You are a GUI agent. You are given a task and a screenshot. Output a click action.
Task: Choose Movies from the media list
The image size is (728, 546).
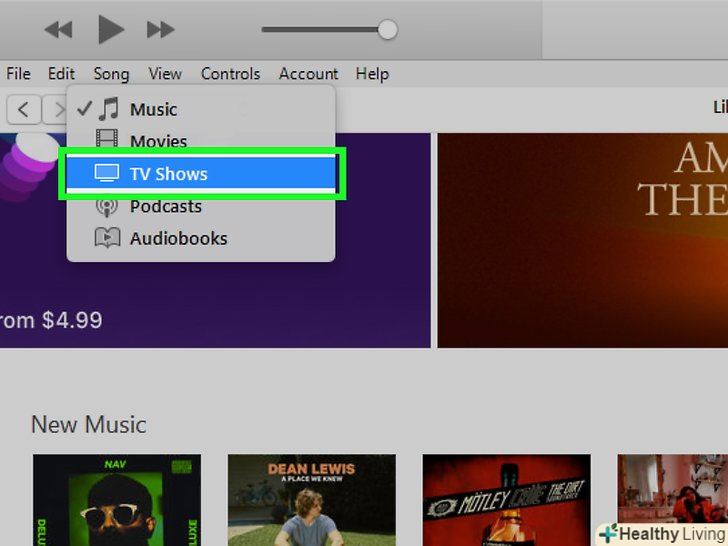coord(201,141)
